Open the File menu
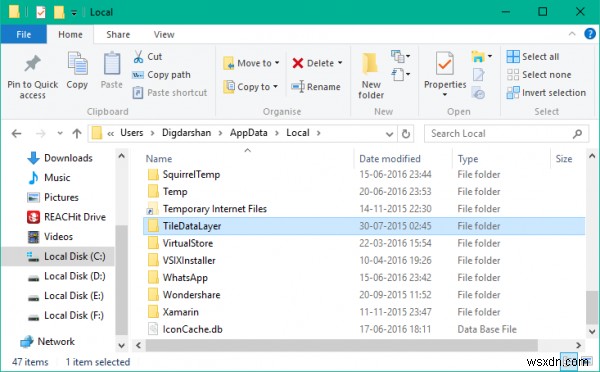Viewport: 600px width, 372px height. coord(24,34)
